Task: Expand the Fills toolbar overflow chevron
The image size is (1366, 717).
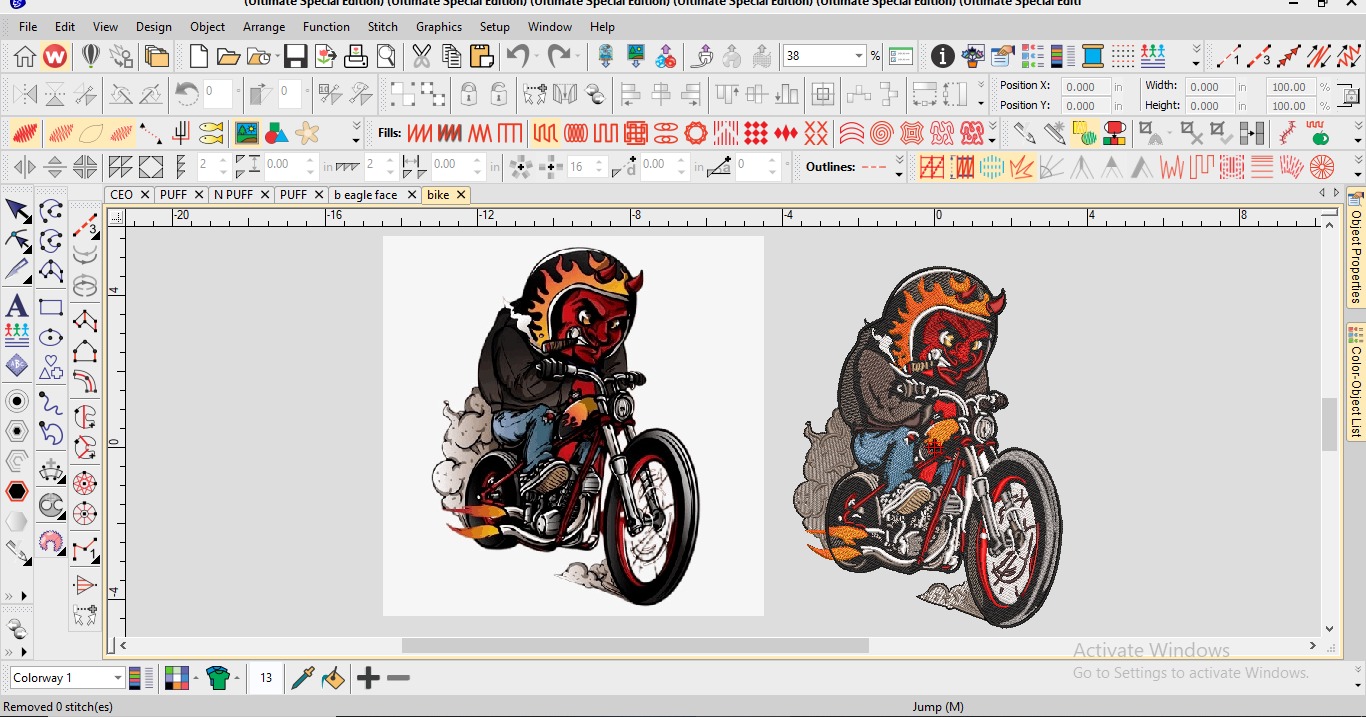Action: click(x=992, y=132)
